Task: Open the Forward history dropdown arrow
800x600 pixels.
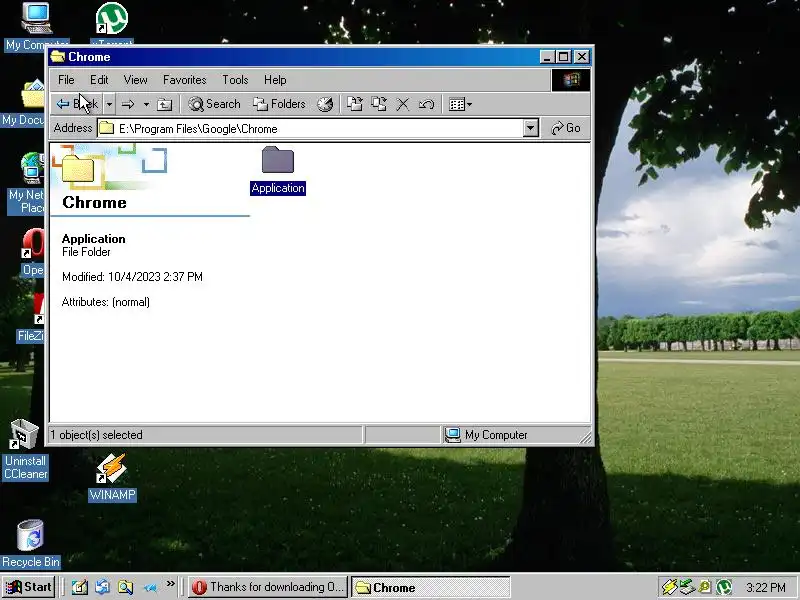Action: point(146,104)
